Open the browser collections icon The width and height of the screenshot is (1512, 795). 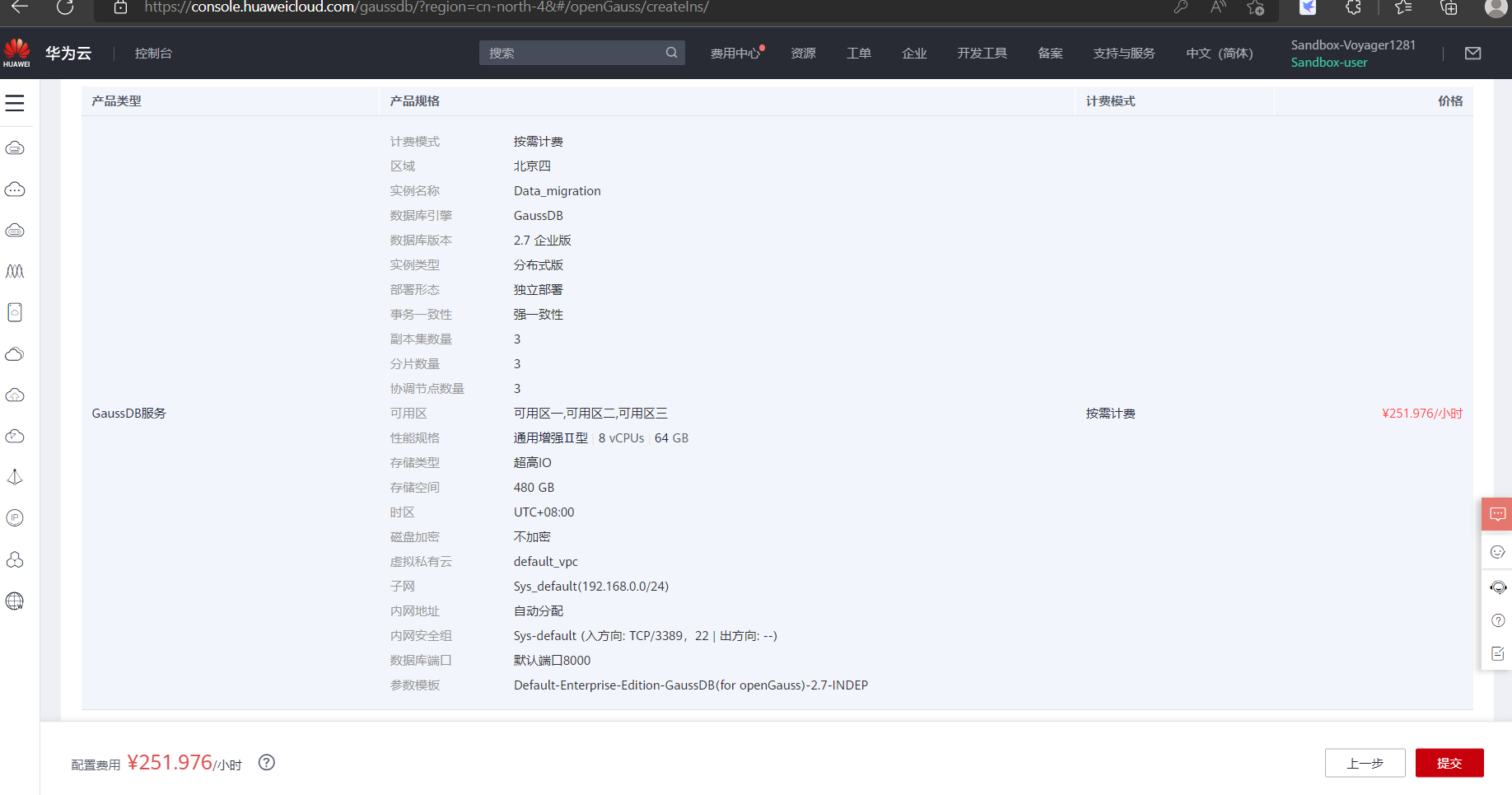(x=1449, y=7)
